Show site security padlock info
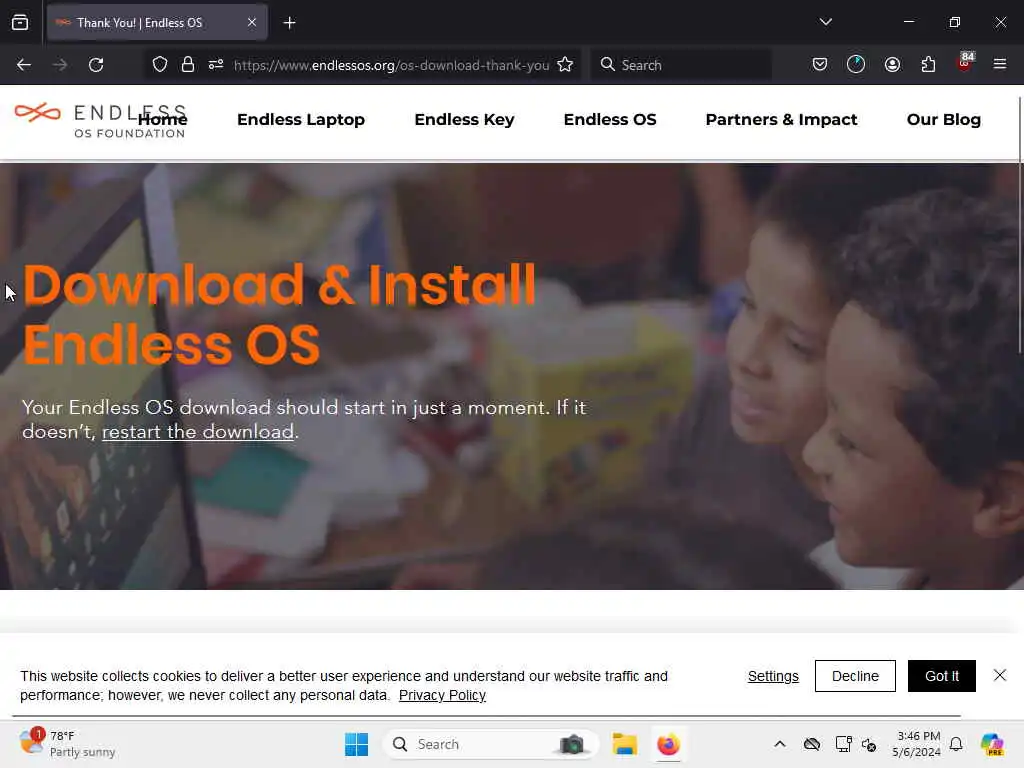The height and width of the screenshot is (768, 1024). 188,64
